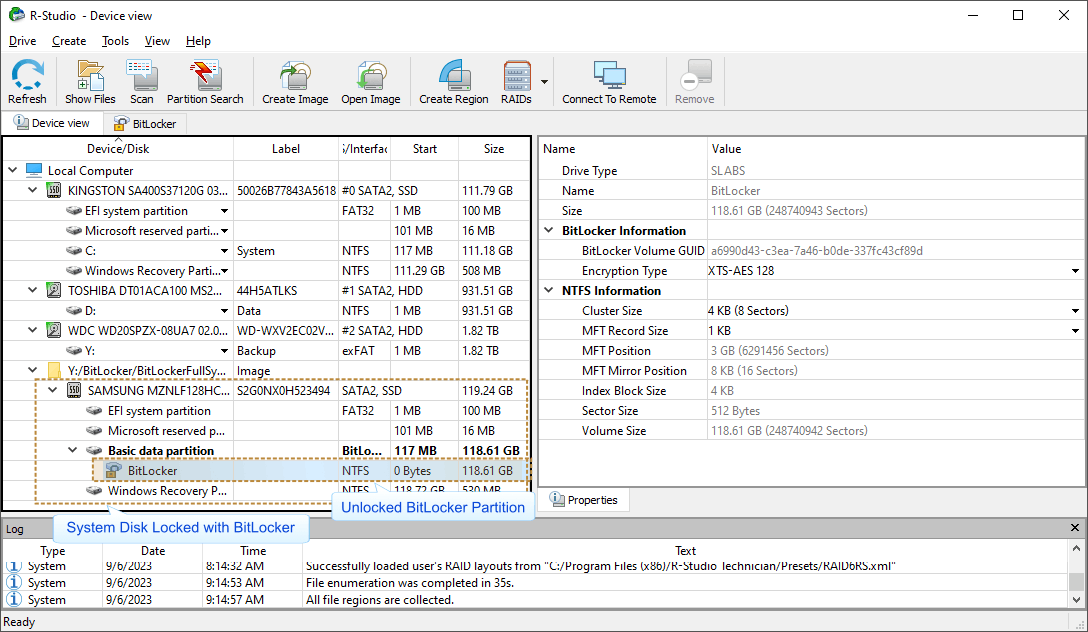Collapse the KINGSTON SA400S37120G drive node
The height and width of the screenshot is (632, 1088).
click(33, 190)
